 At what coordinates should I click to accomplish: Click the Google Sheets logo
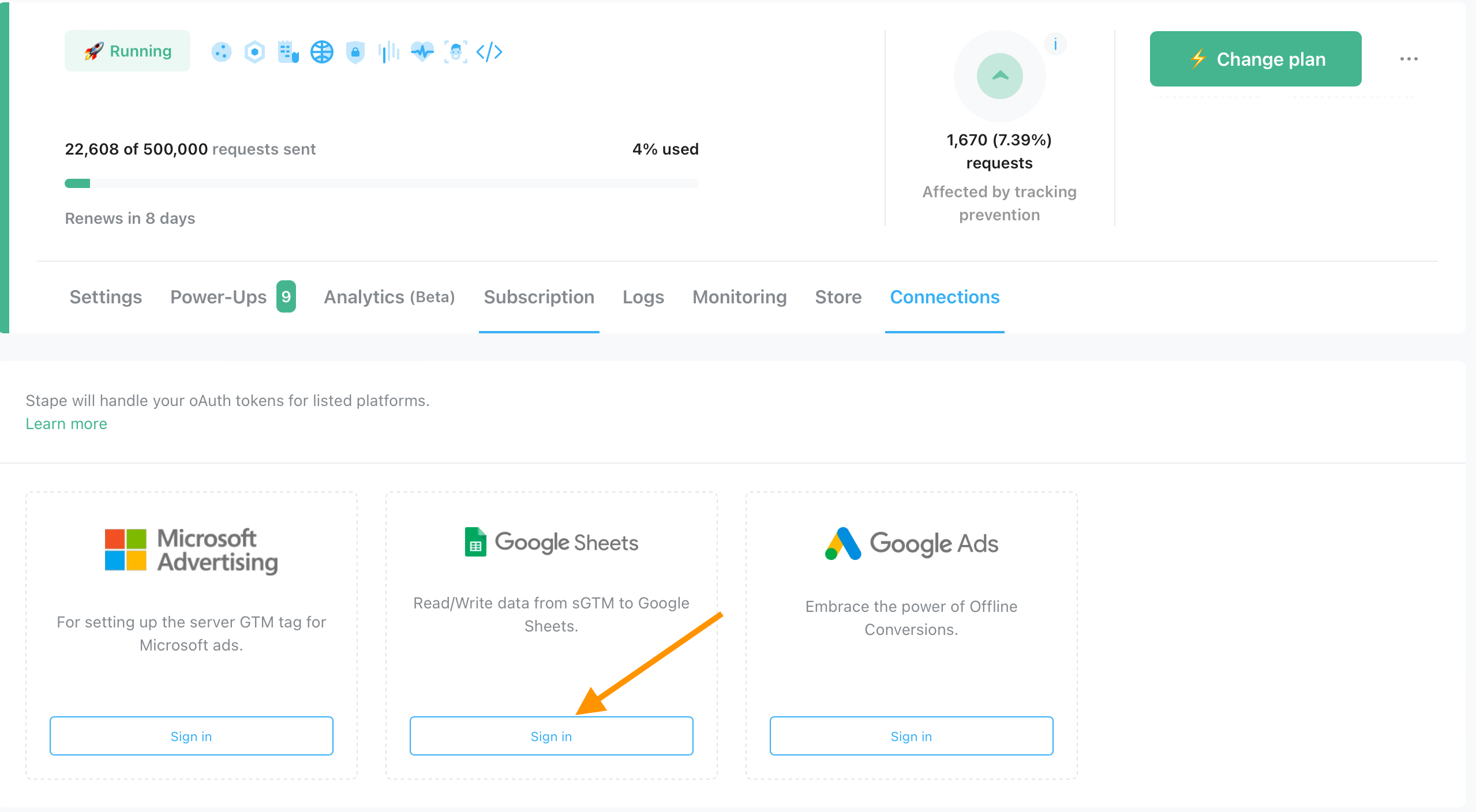(x=552, y=542)
